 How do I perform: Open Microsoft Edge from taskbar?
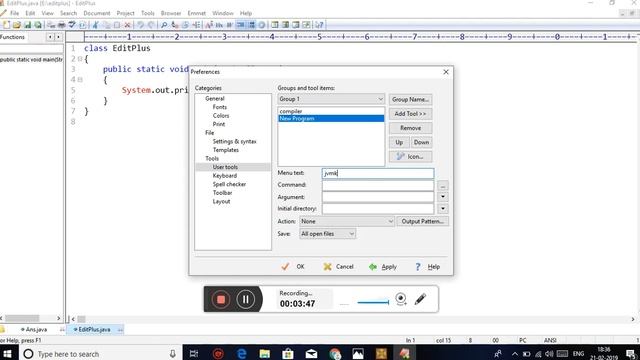tap(242, 353)
